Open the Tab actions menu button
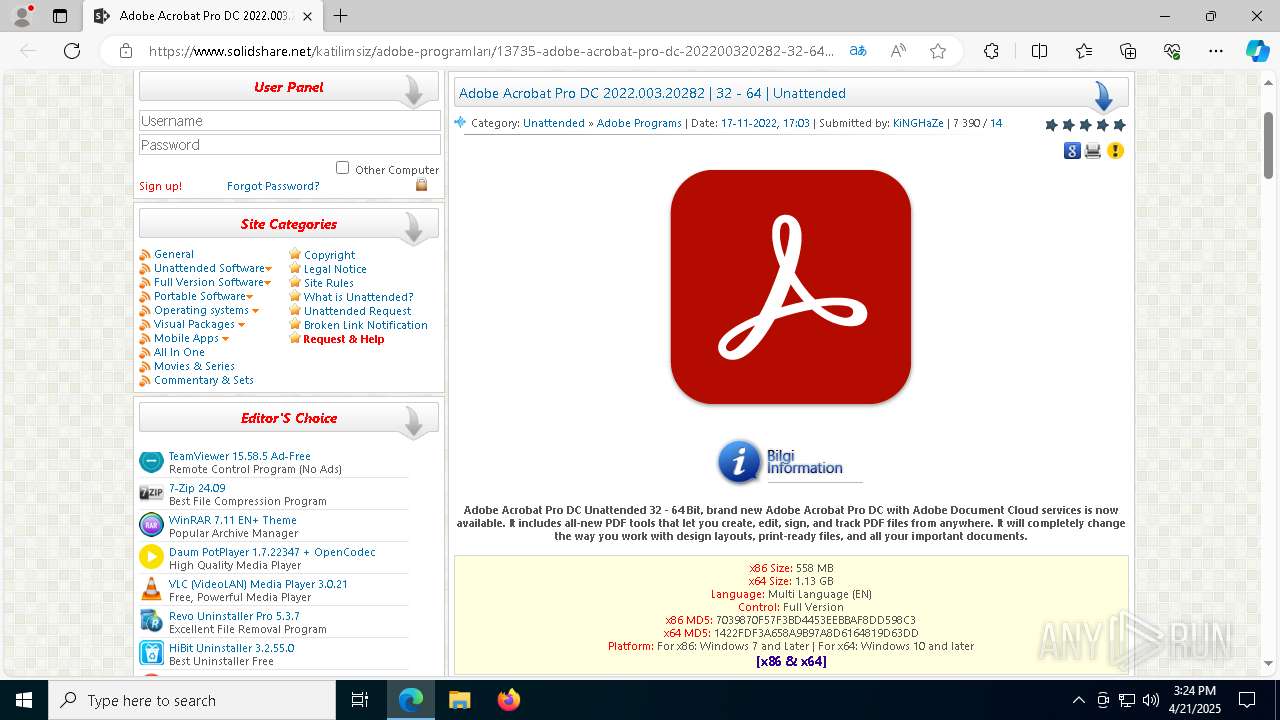Screen dimensions: 1280x720 point(60,16)
